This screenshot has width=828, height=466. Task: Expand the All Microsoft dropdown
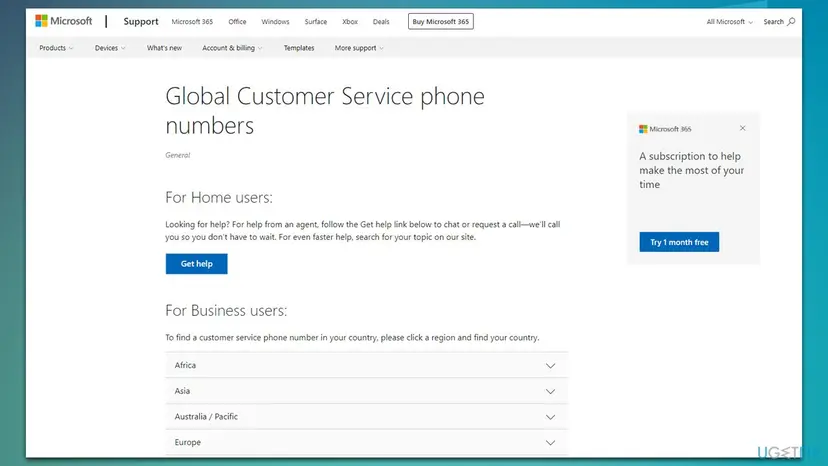click(x=729, y=22)
